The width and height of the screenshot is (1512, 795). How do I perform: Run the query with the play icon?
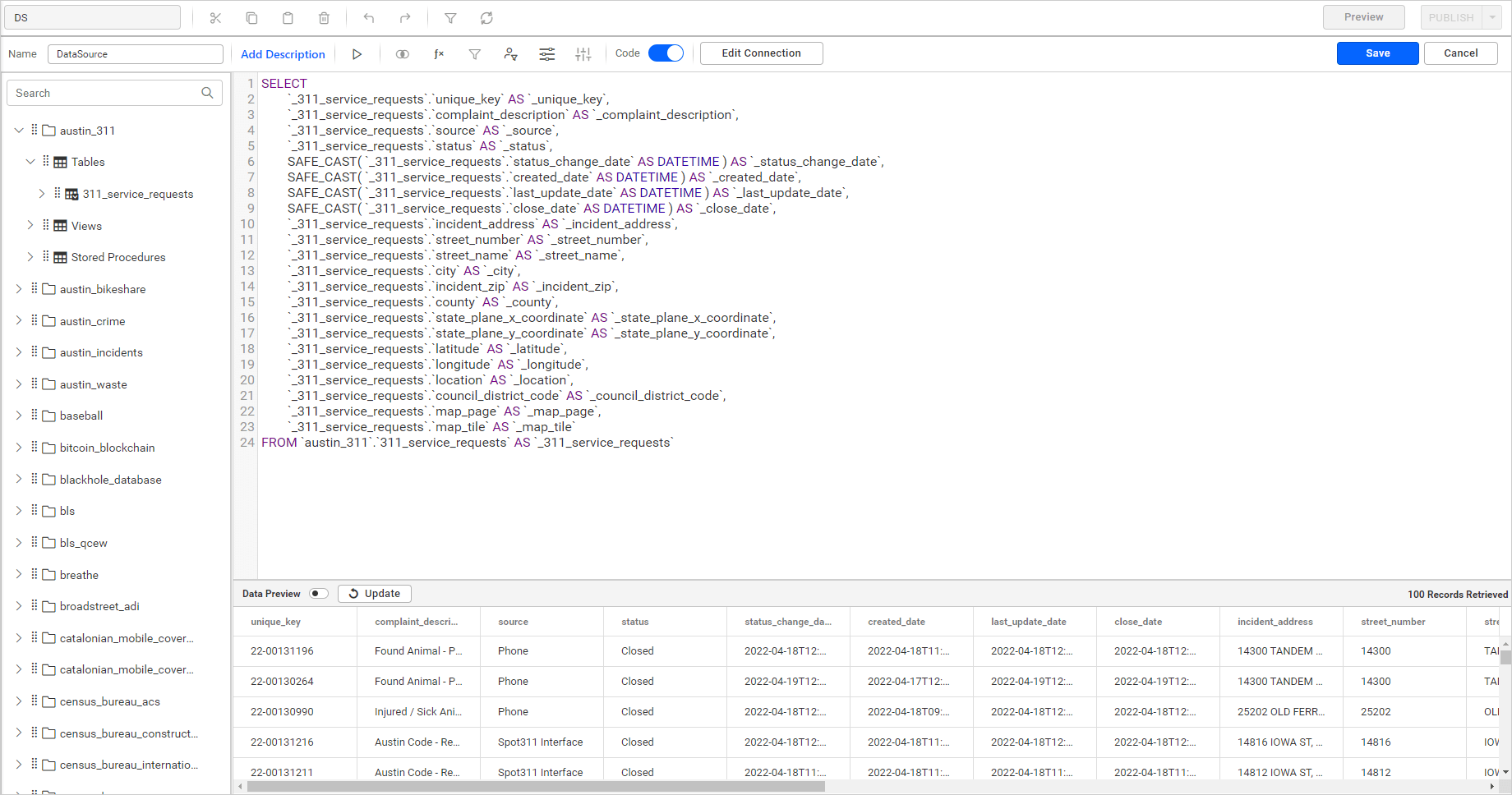coord(357,53)
